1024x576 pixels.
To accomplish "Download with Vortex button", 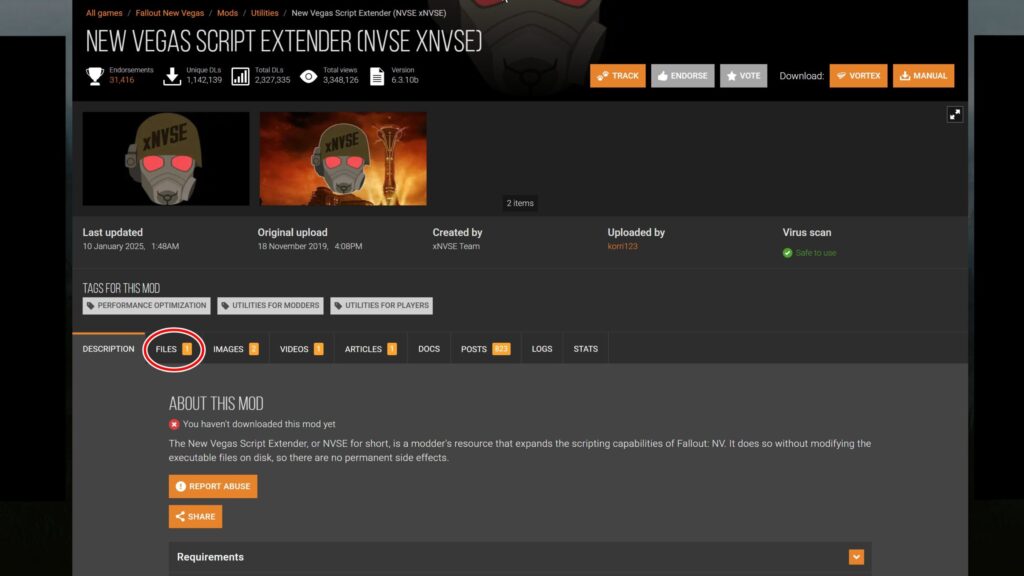I will 858,76.
